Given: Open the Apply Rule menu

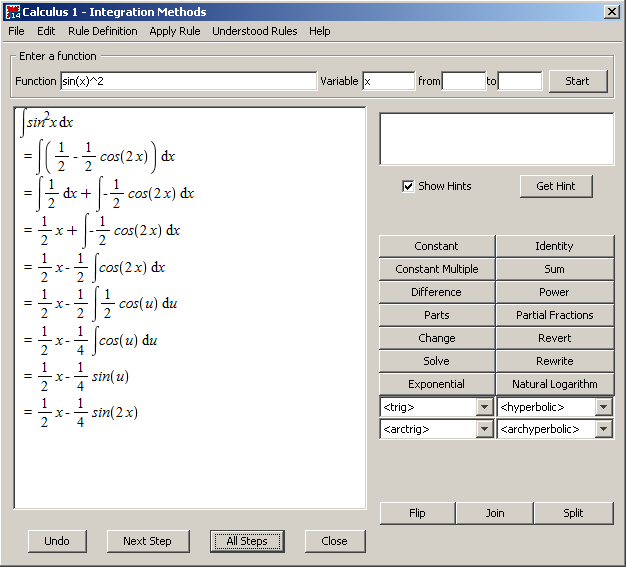Looking at the screenshot, I should [x=175, y=31].
